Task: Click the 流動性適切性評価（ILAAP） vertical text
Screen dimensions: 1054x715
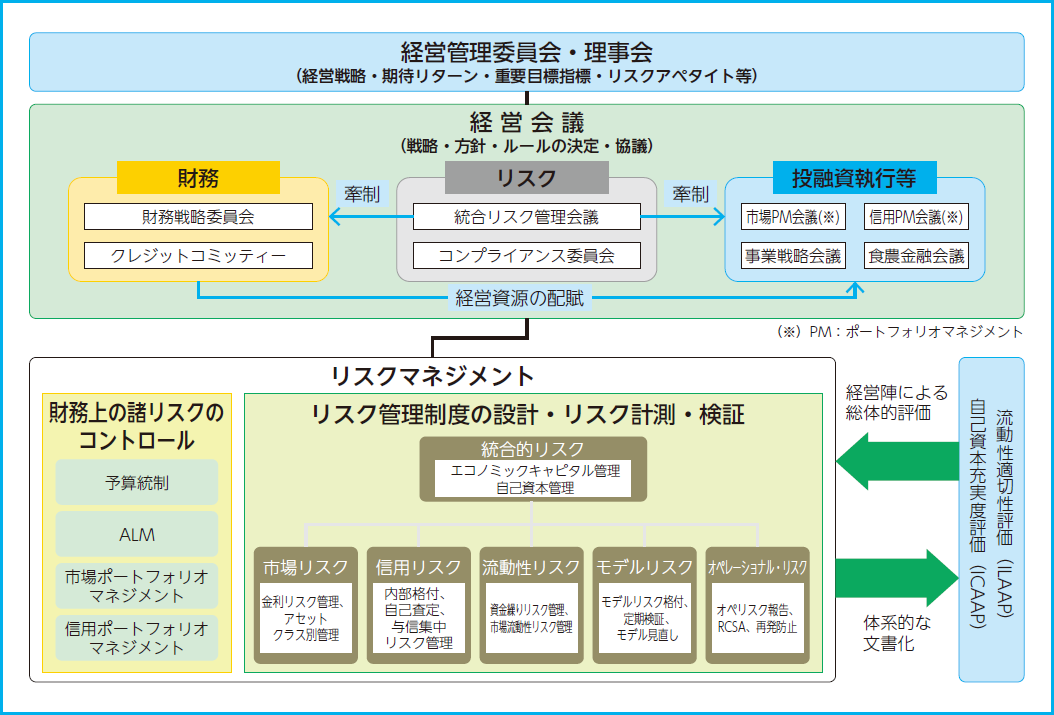Action: pos(1004,513)
